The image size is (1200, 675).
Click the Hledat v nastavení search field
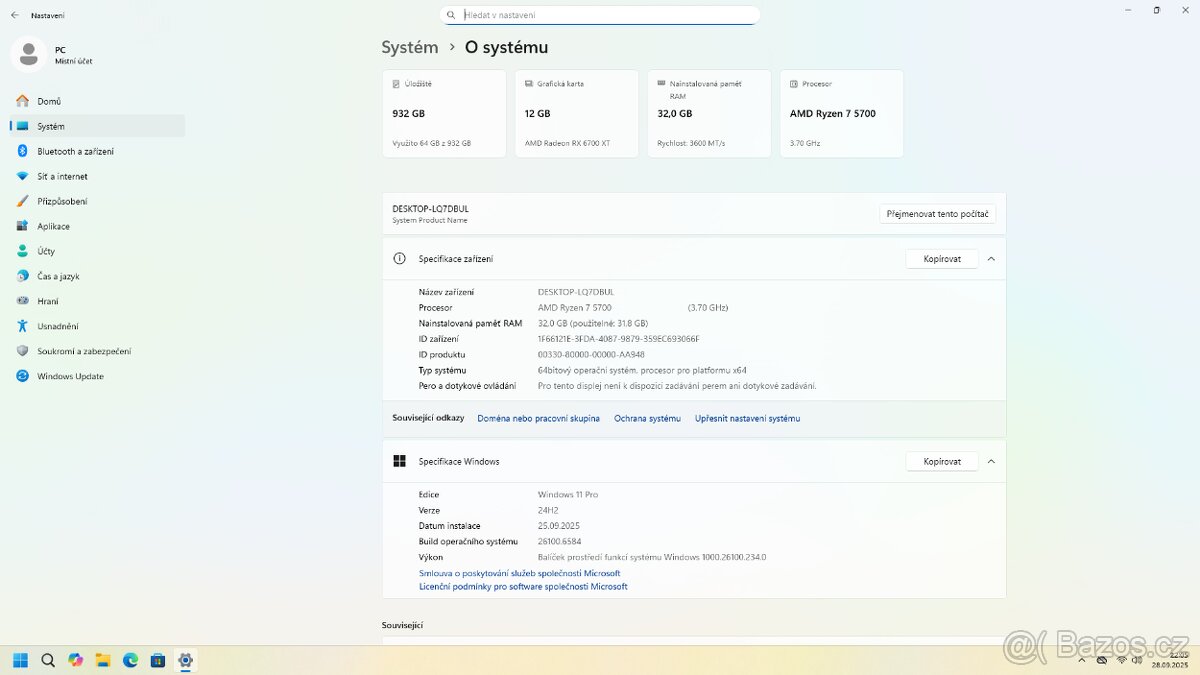pos(599,14)
